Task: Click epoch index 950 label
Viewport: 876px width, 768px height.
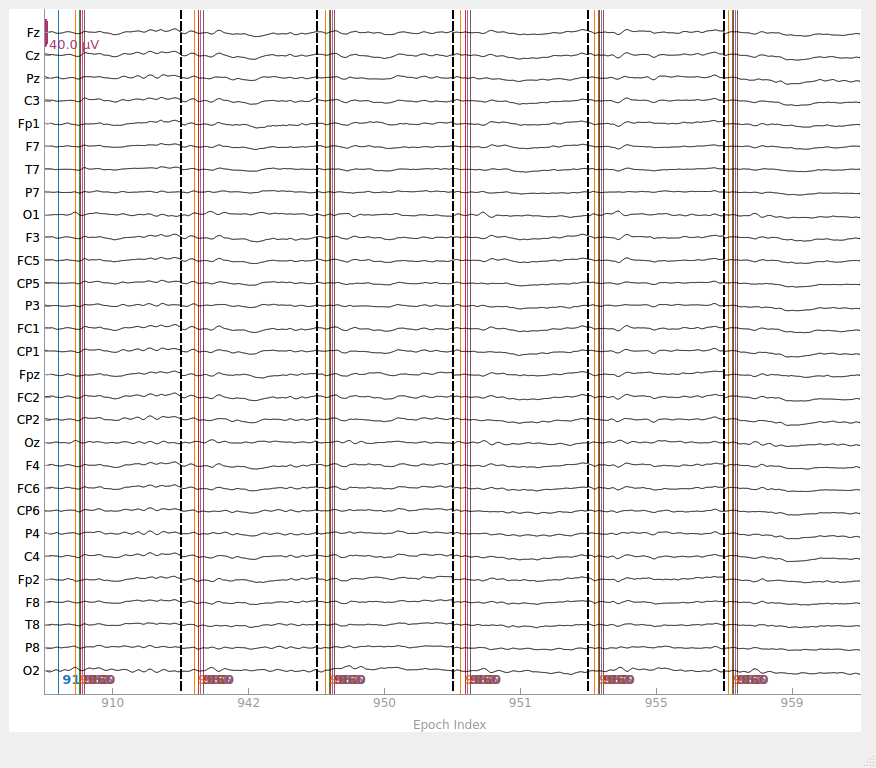Action: [384, 703]
